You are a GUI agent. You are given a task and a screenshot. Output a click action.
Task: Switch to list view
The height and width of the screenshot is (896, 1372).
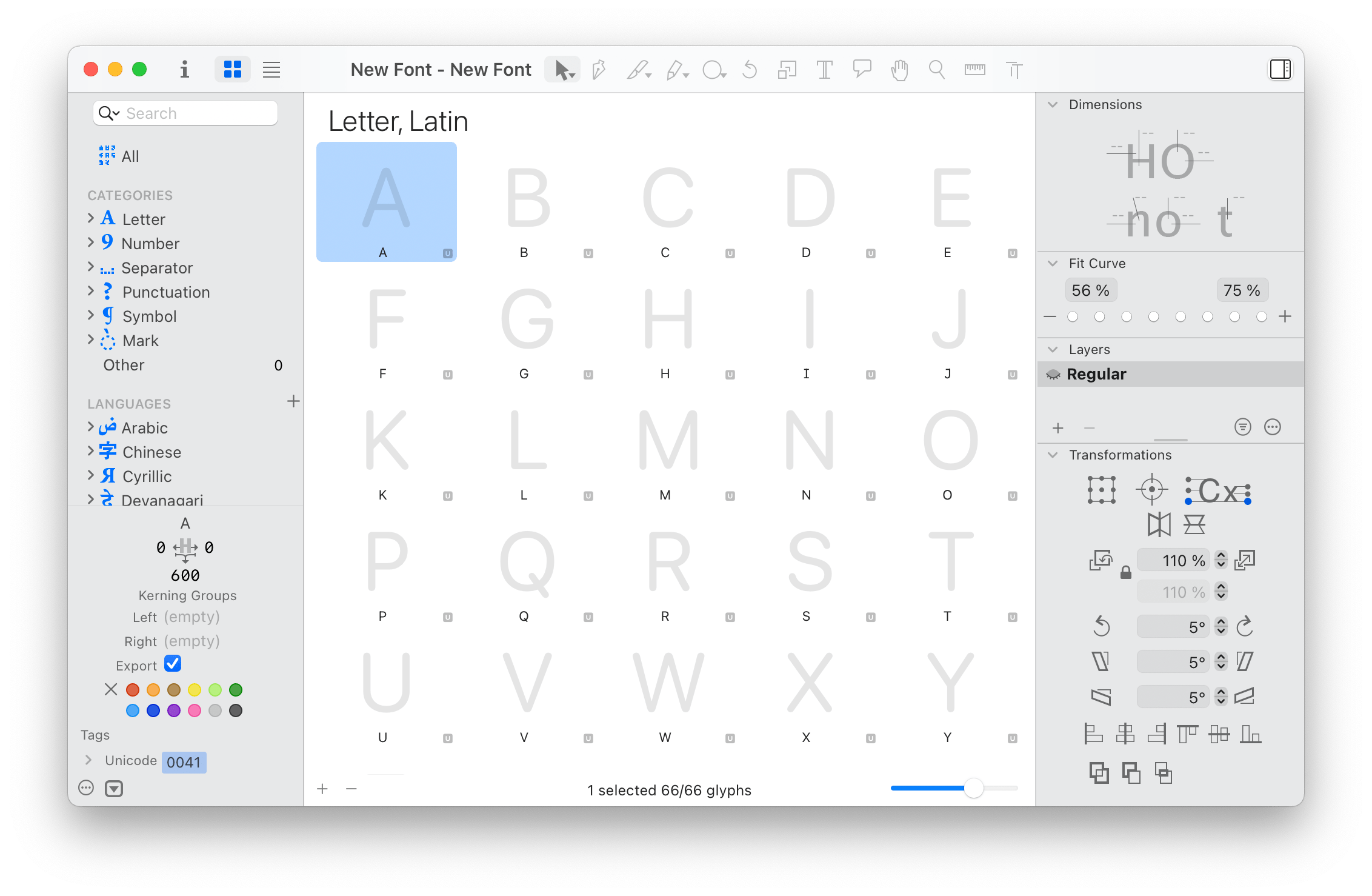271,70
